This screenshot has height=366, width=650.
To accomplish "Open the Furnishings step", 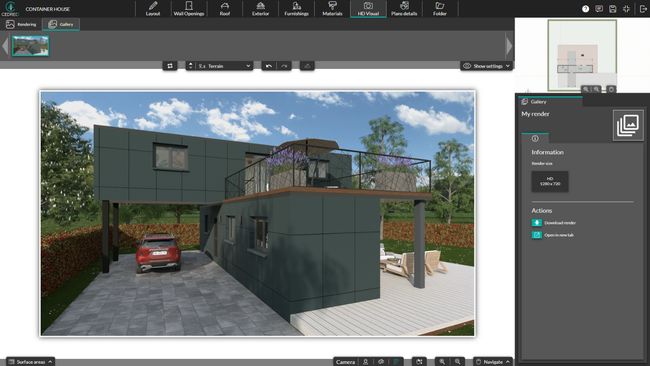I will [x=296, y=9].
